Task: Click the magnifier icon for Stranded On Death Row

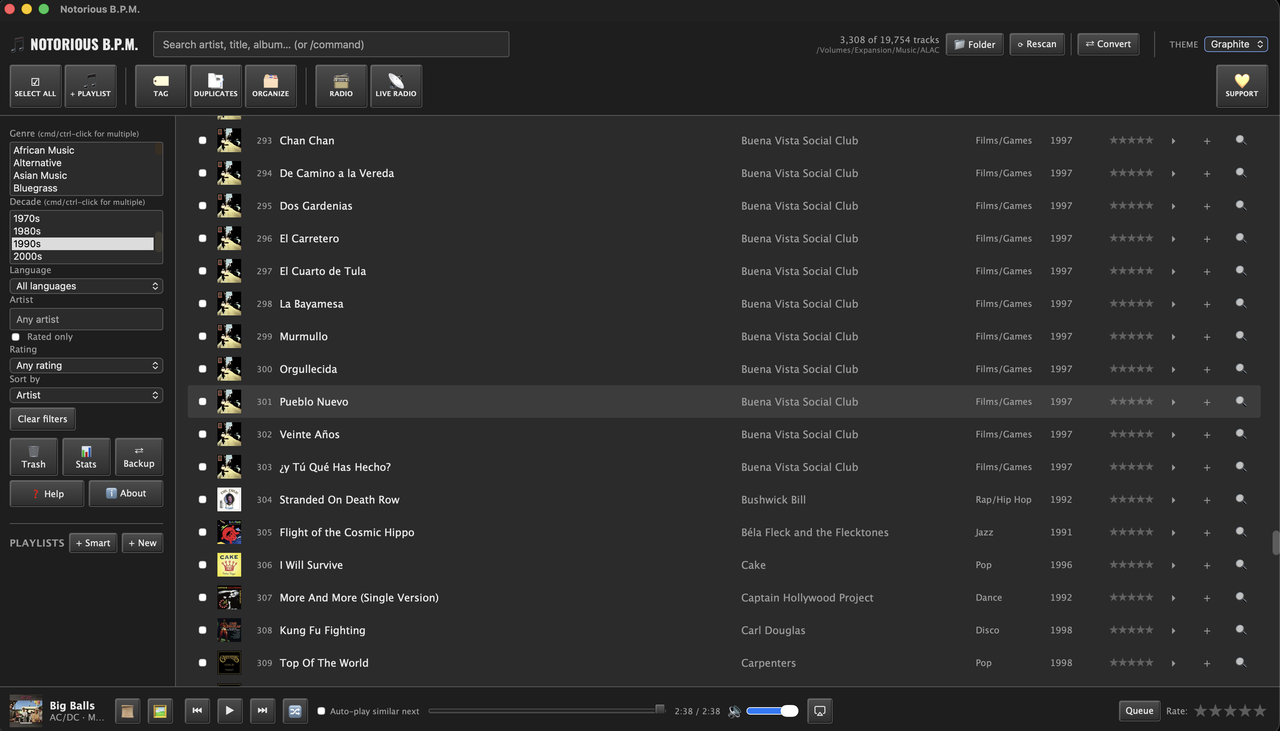Action: coord(1241,500)
